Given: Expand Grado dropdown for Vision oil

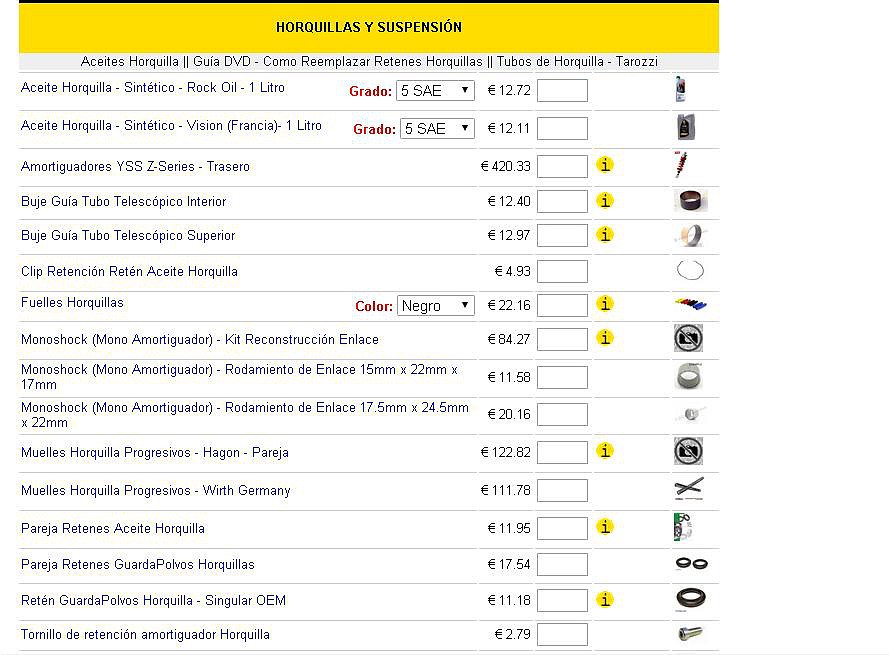Looking at the screenshot, I should 437,129.
